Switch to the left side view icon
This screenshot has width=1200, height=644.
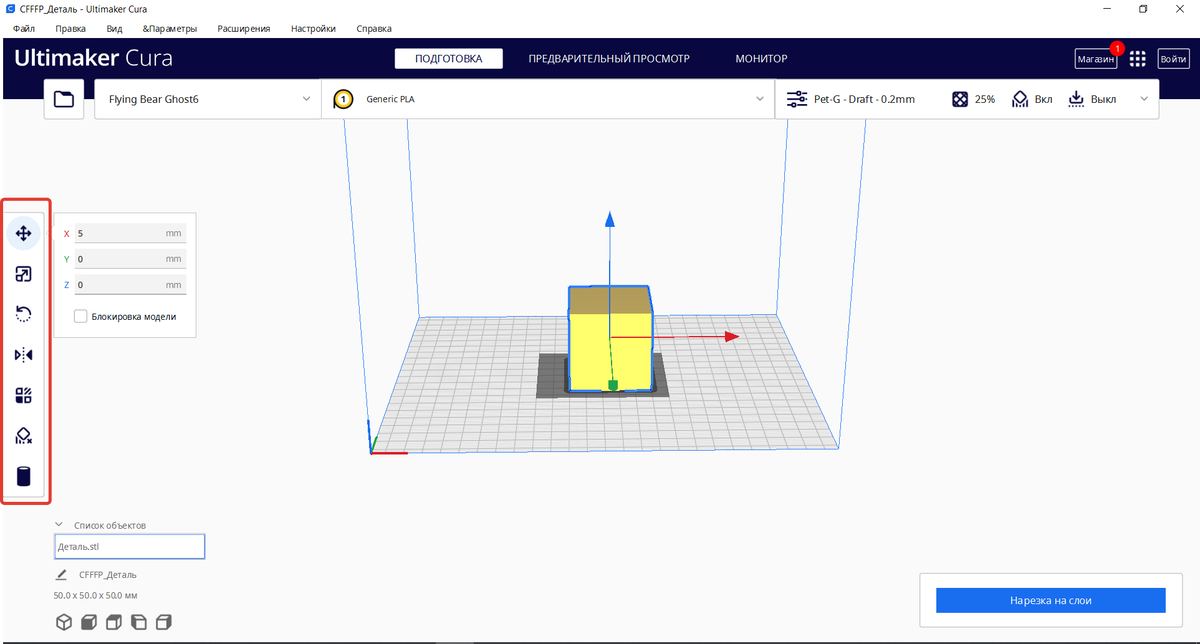coord(139,622)
